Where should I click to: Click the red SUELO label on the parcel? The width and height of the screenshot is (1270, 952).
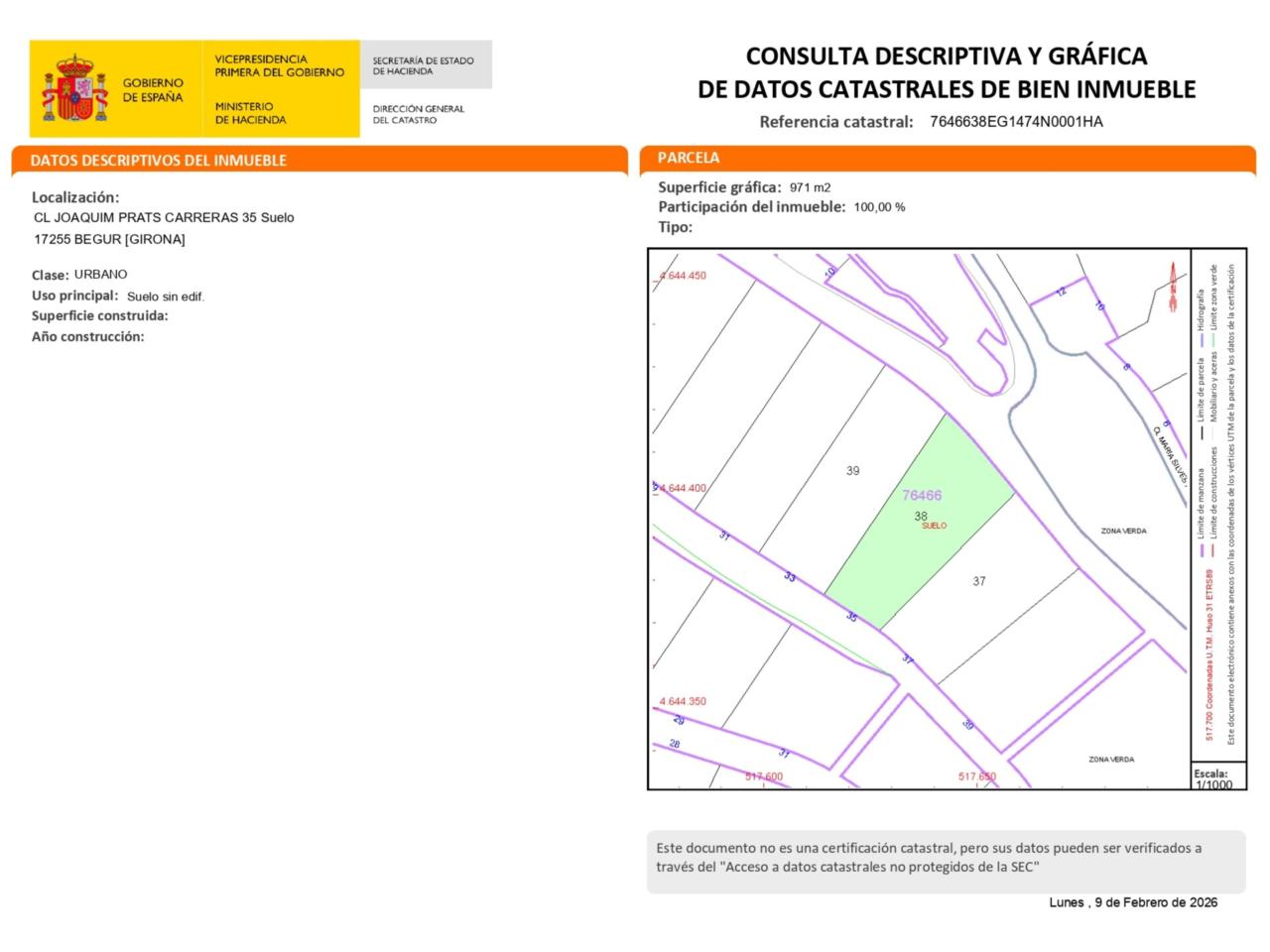[934, 526]
